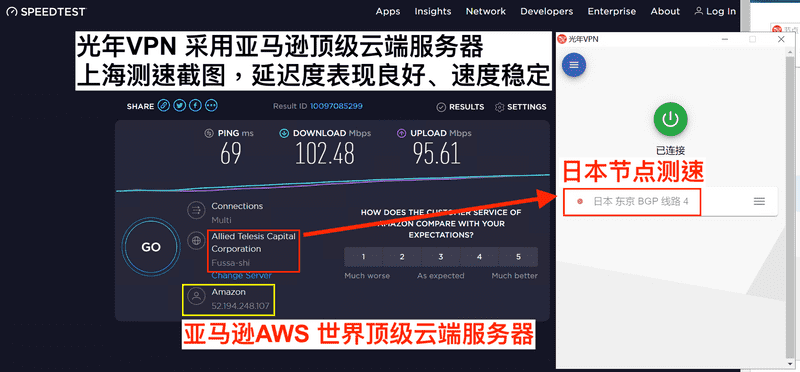Rate customer service as 1
800x372 pixels.
363,257
